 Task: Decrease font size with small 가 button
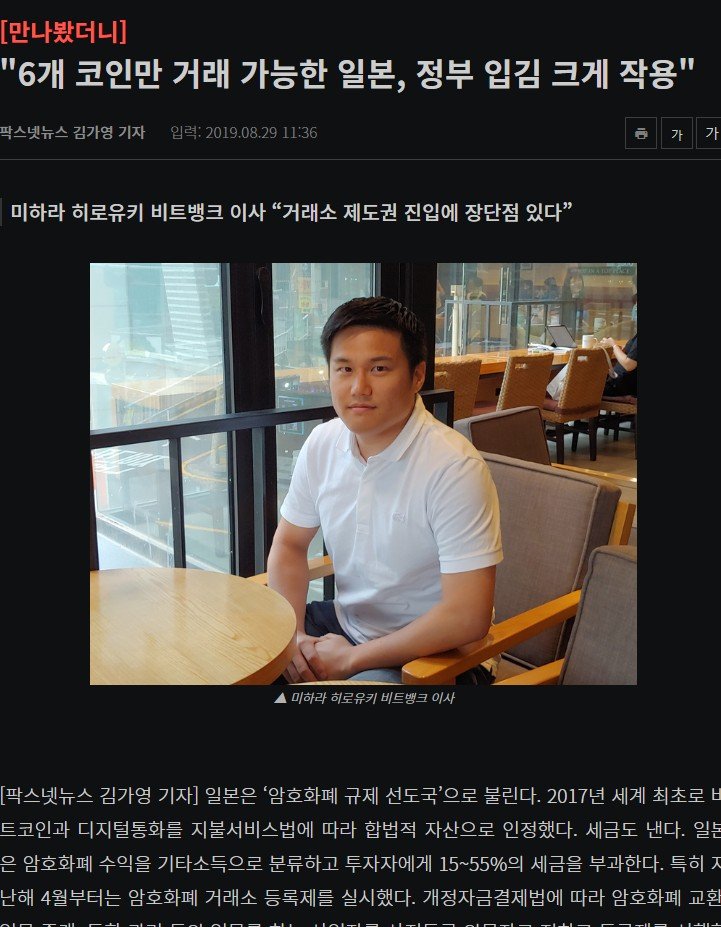coord(677,133)
